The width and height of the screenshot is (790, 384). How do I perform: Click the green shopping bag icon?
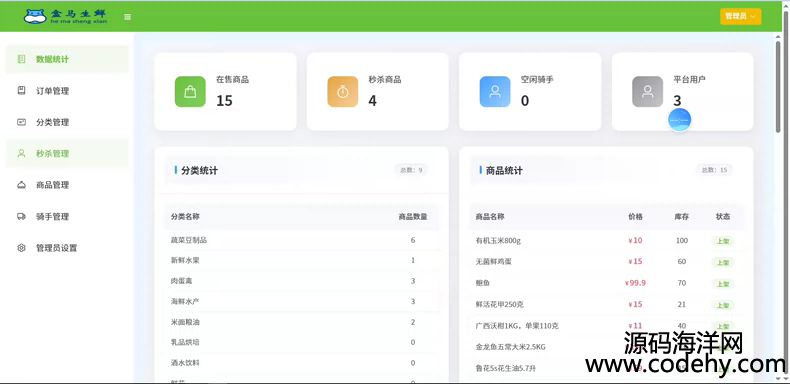pos(190,92)
